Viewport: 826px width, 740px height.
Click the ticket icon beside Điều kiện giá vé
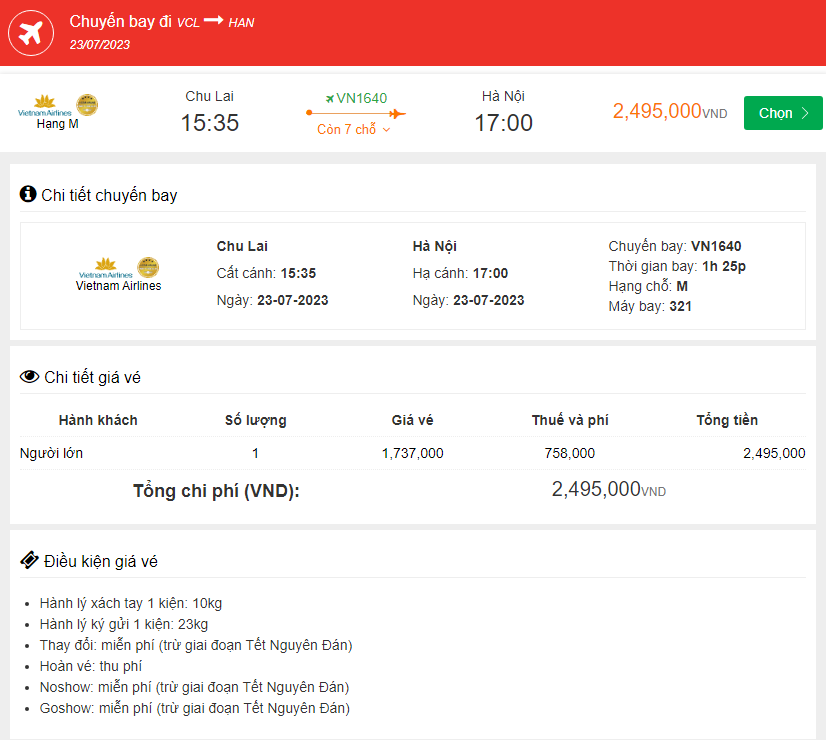point(30,560)
